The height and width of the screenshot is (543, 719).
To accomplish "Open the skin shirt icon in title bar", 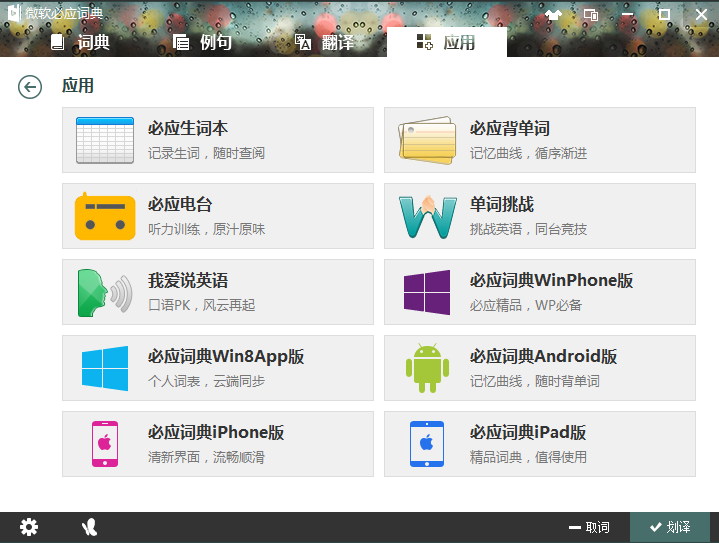I will 553,15.
